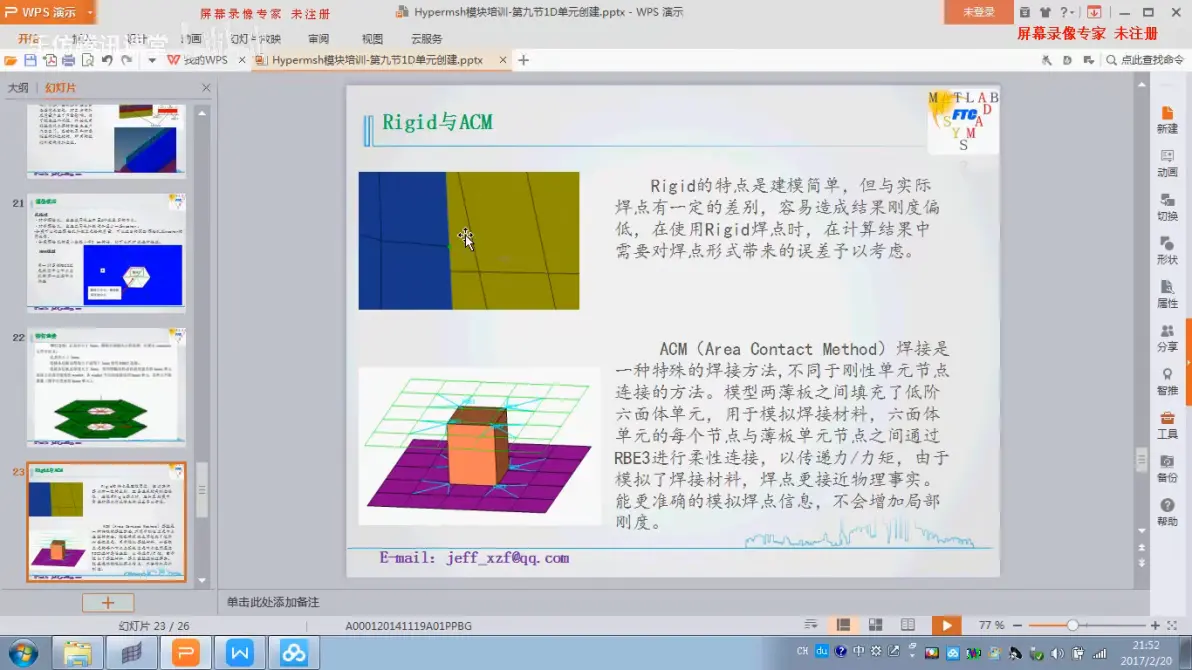1192x670 pixels.
Task: Open the 工具 tools sidebar panel
Action: (x=1167, y=425)
